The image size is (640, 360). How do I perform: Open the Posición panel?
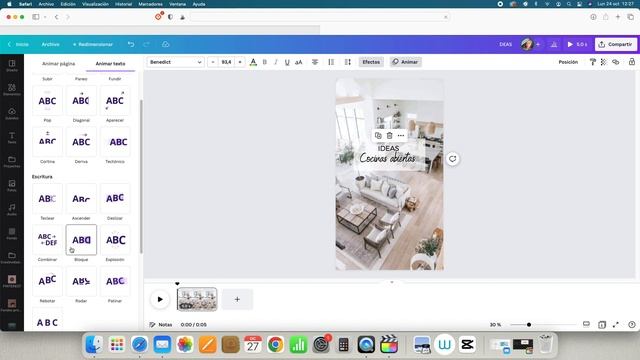tap(568, 62)
